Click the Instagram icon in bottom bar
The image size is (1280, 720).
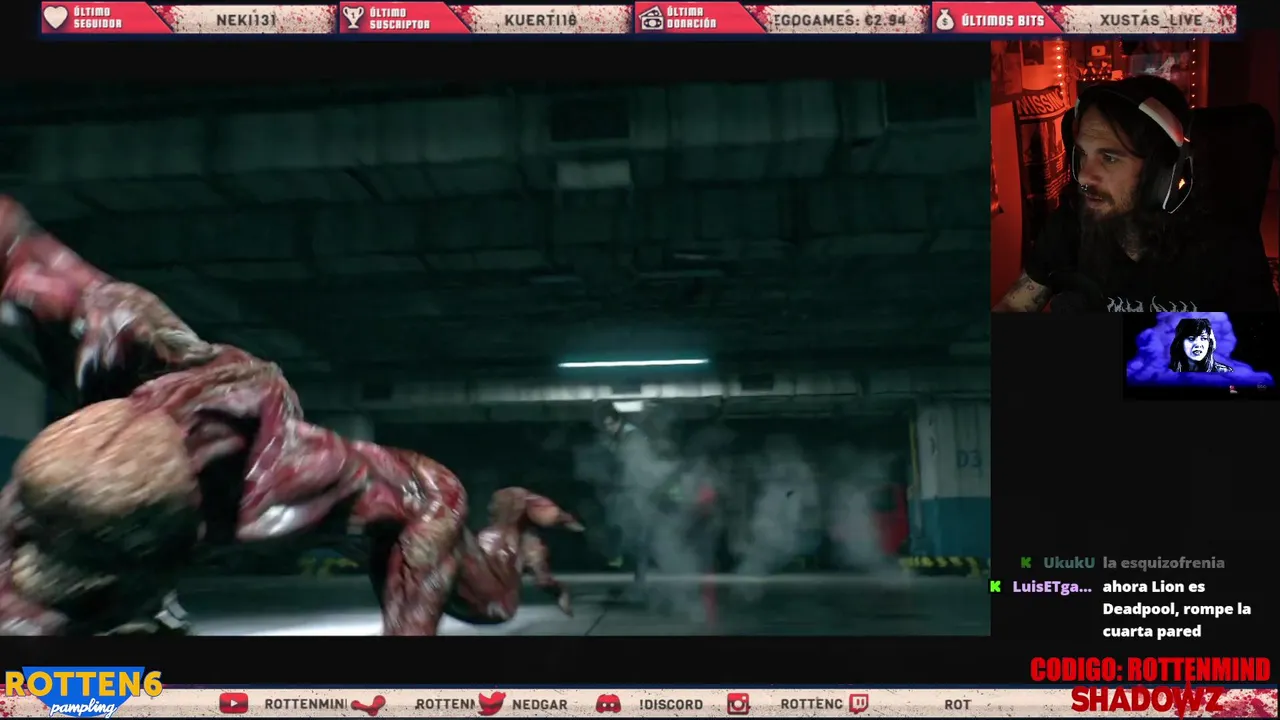pyautogui.click(x=738, y=704)
